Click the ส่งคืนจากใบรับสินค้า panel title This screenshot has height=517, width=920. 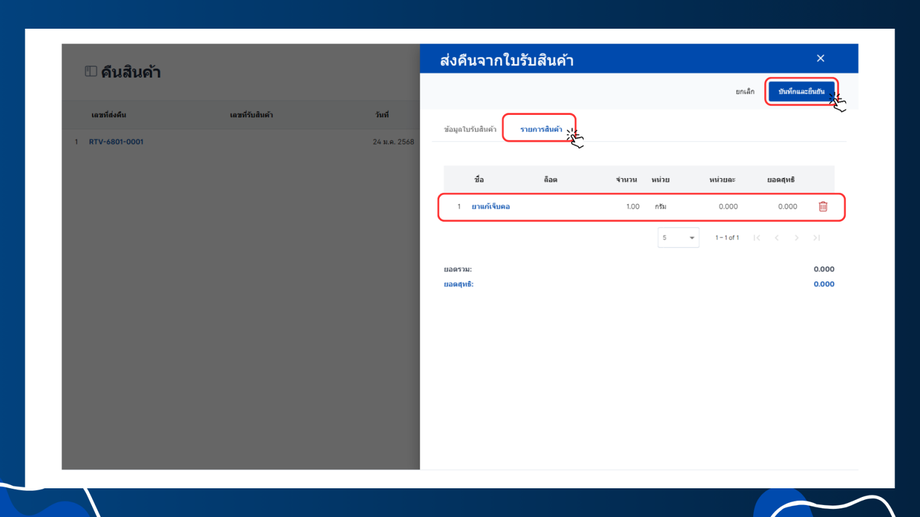(507, 60)
